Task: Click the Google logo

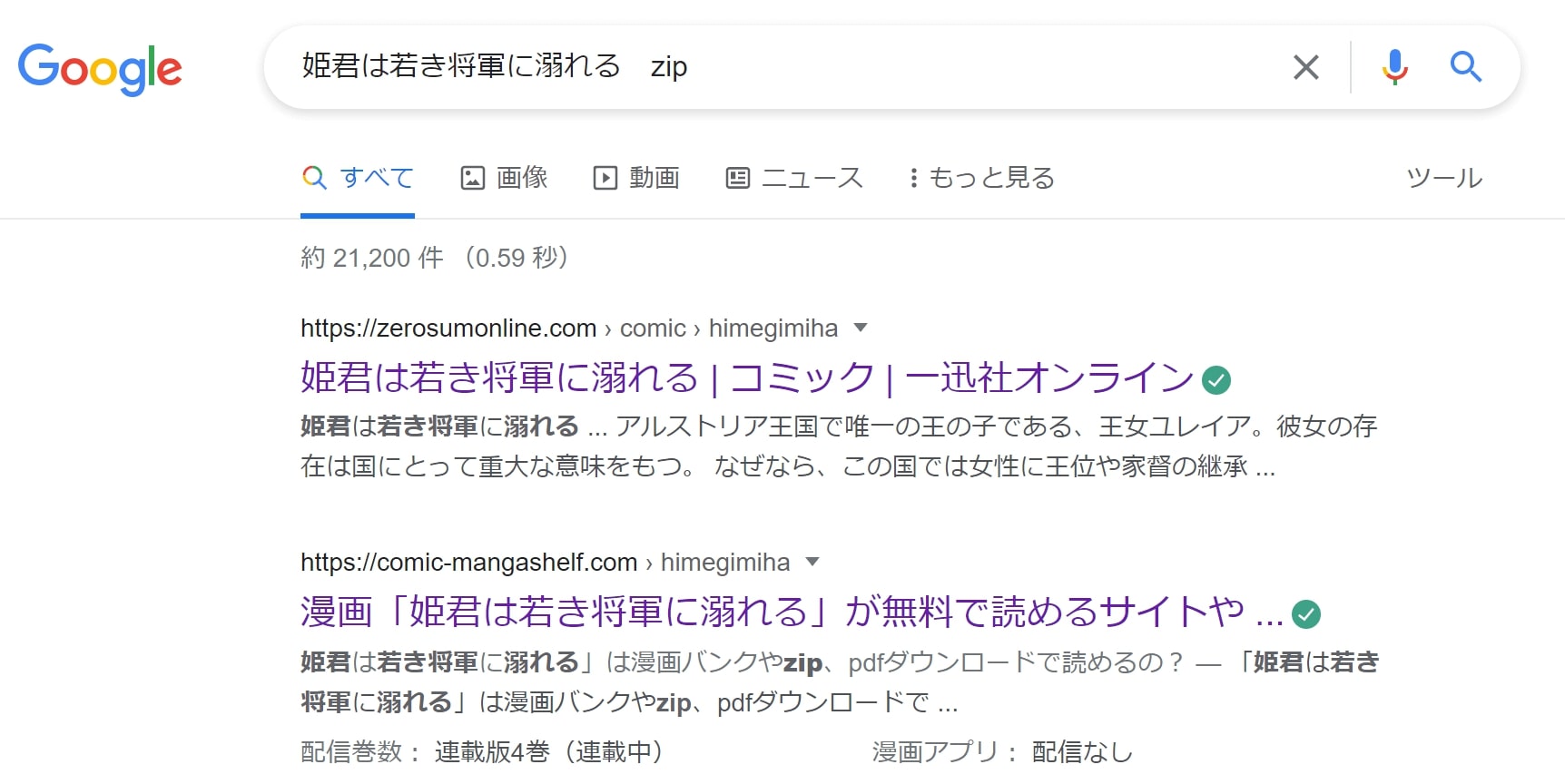Action: pyautogui.click(x=100, y=69)
